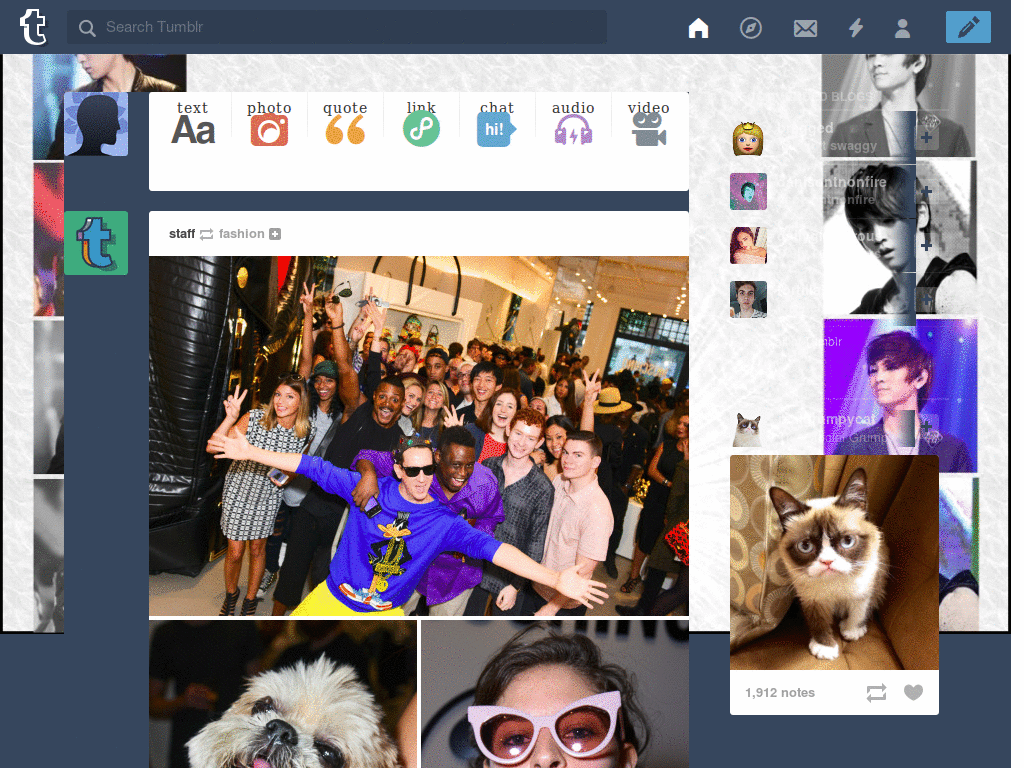The image size is (1024, 768).
Task: Create a new chat post
Action: click(497, 123)
